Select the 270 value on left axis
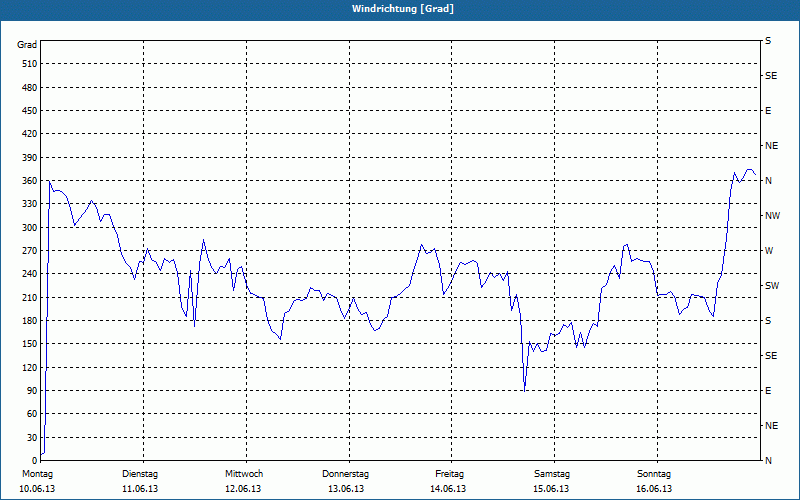 click(29, 251)
